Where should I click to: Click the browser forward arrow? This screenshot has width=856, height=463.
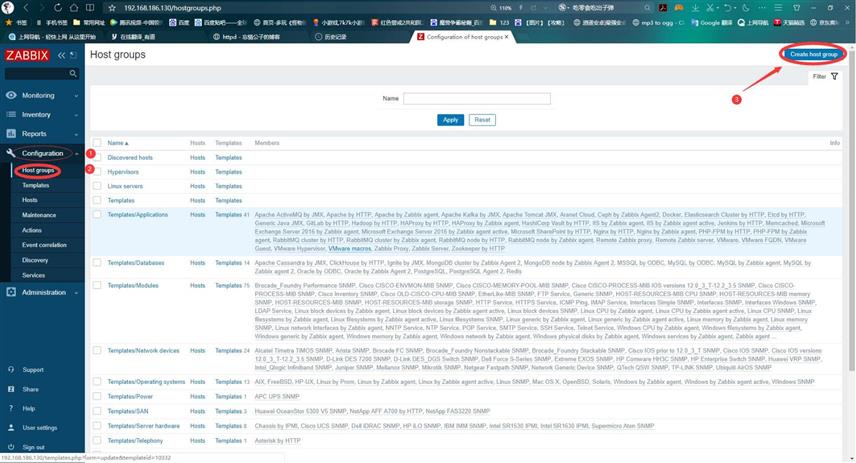(x=41, y=8)
